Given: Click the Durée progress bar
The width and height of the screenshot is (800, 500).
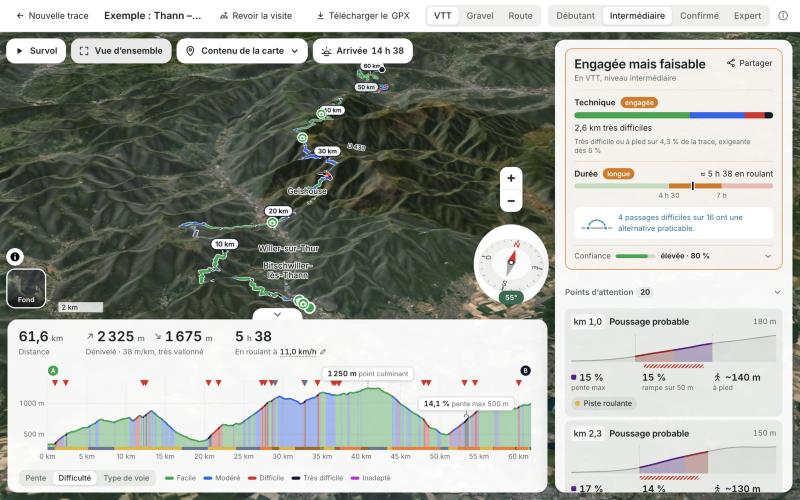Looking at the screenshot, I should pos(673,186).
